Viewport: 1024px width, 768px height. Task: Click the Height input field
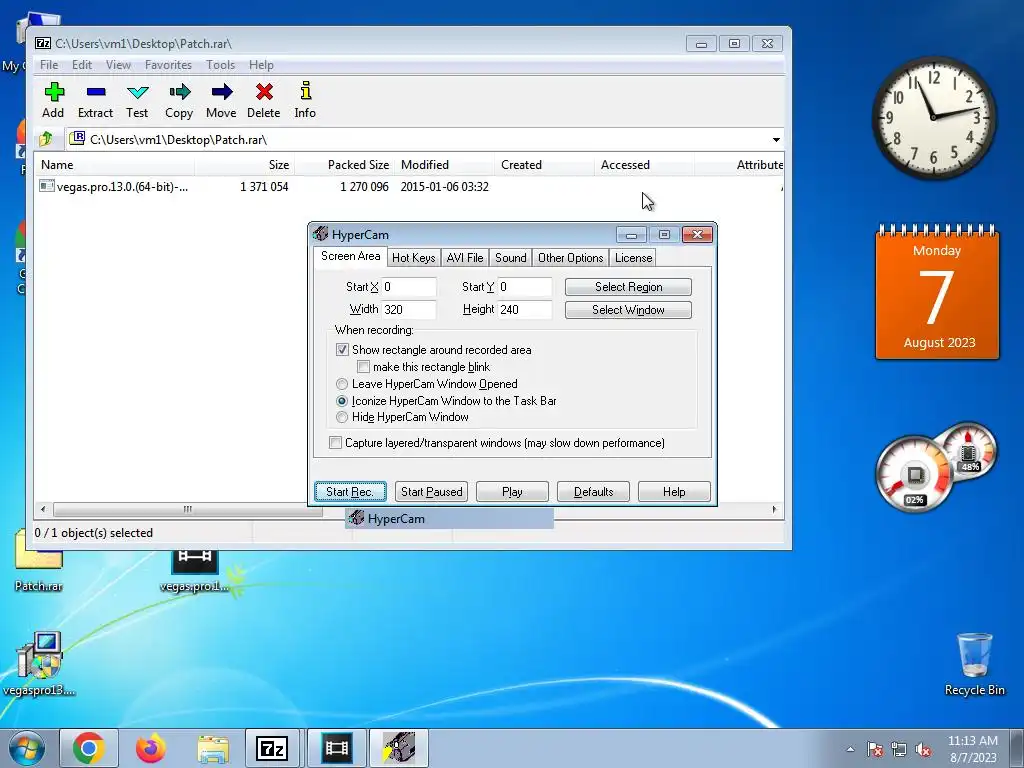click(525, 310)
